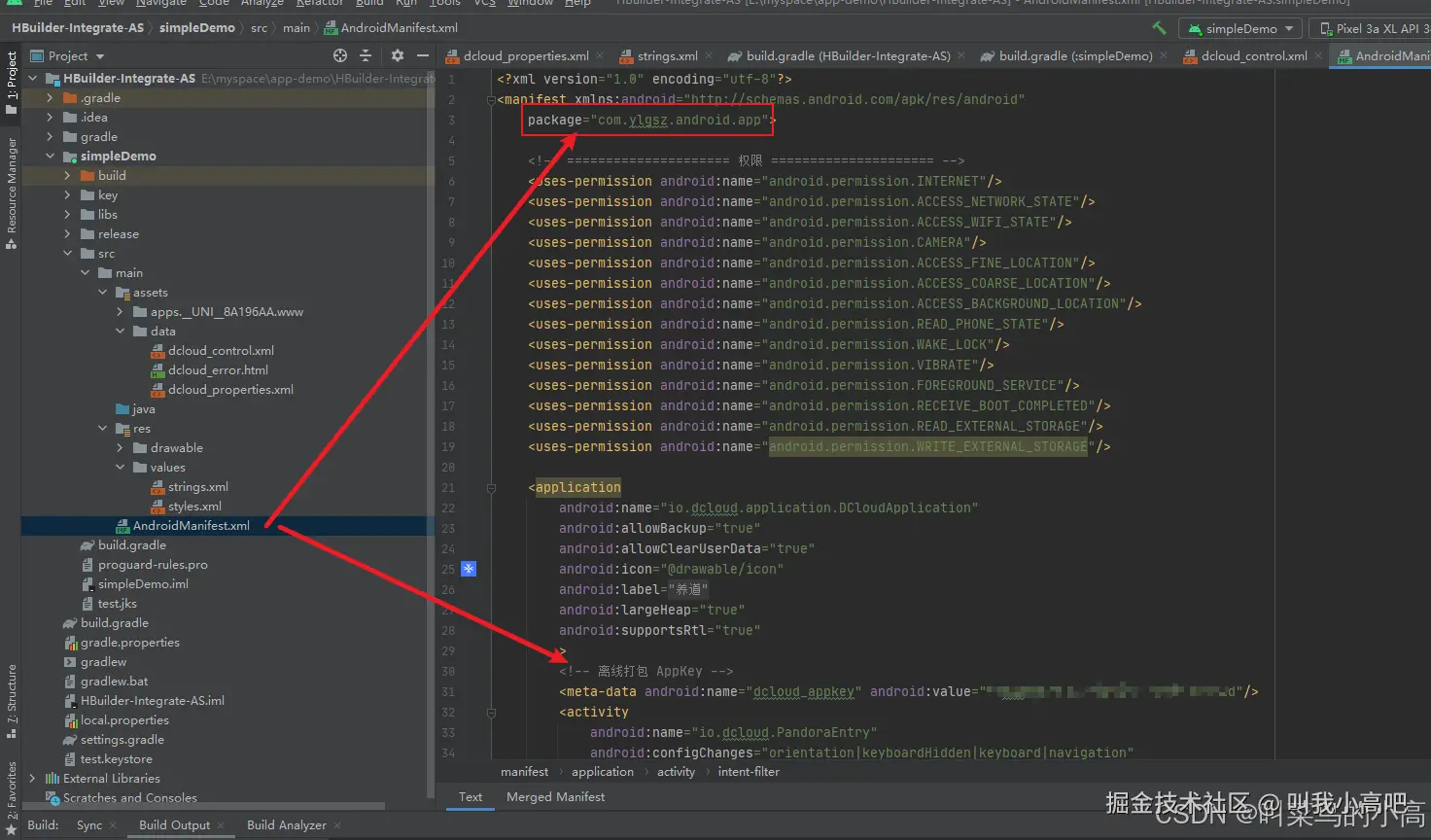Open the Structure tool window
Screen dimensions: 1431x840
(x=11, y=703)
